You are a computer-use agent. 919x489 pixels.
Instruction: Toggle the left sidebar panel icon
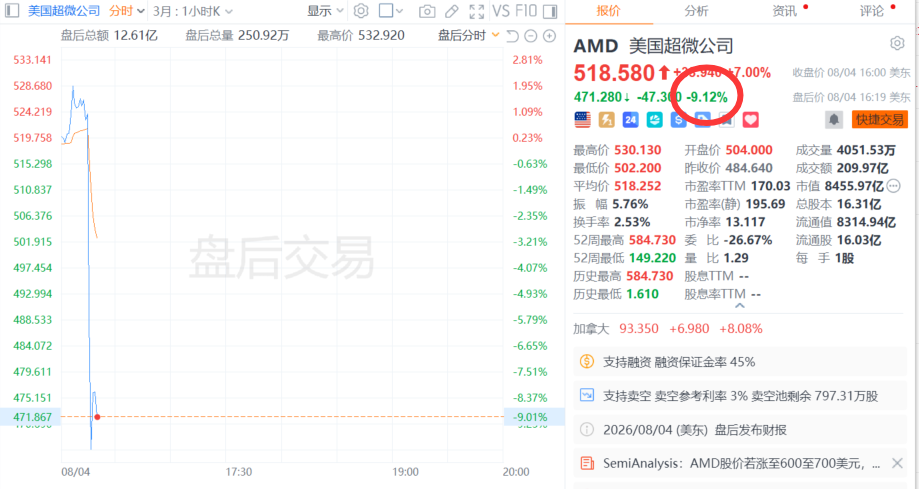pos(12,11)
